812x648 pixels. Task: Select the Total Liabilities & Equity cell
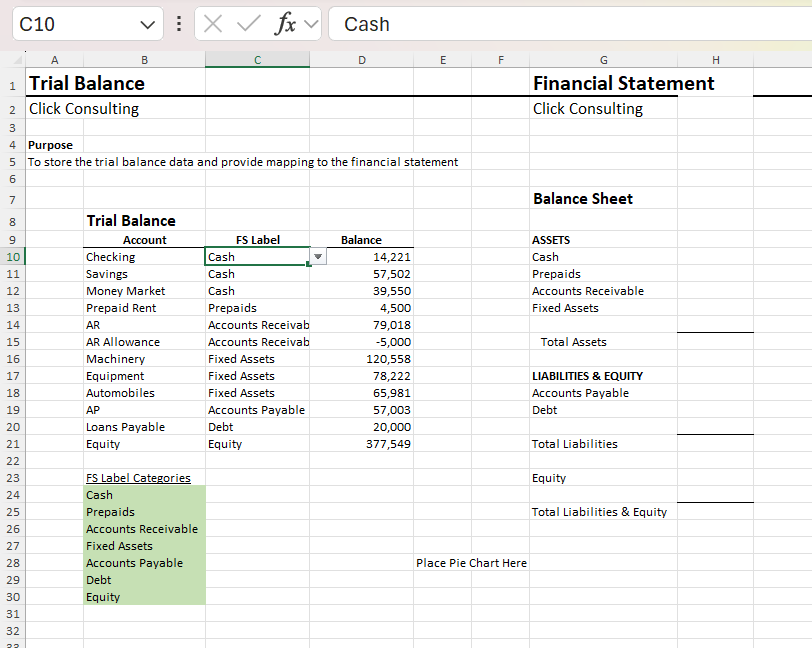tap(600, 511)
